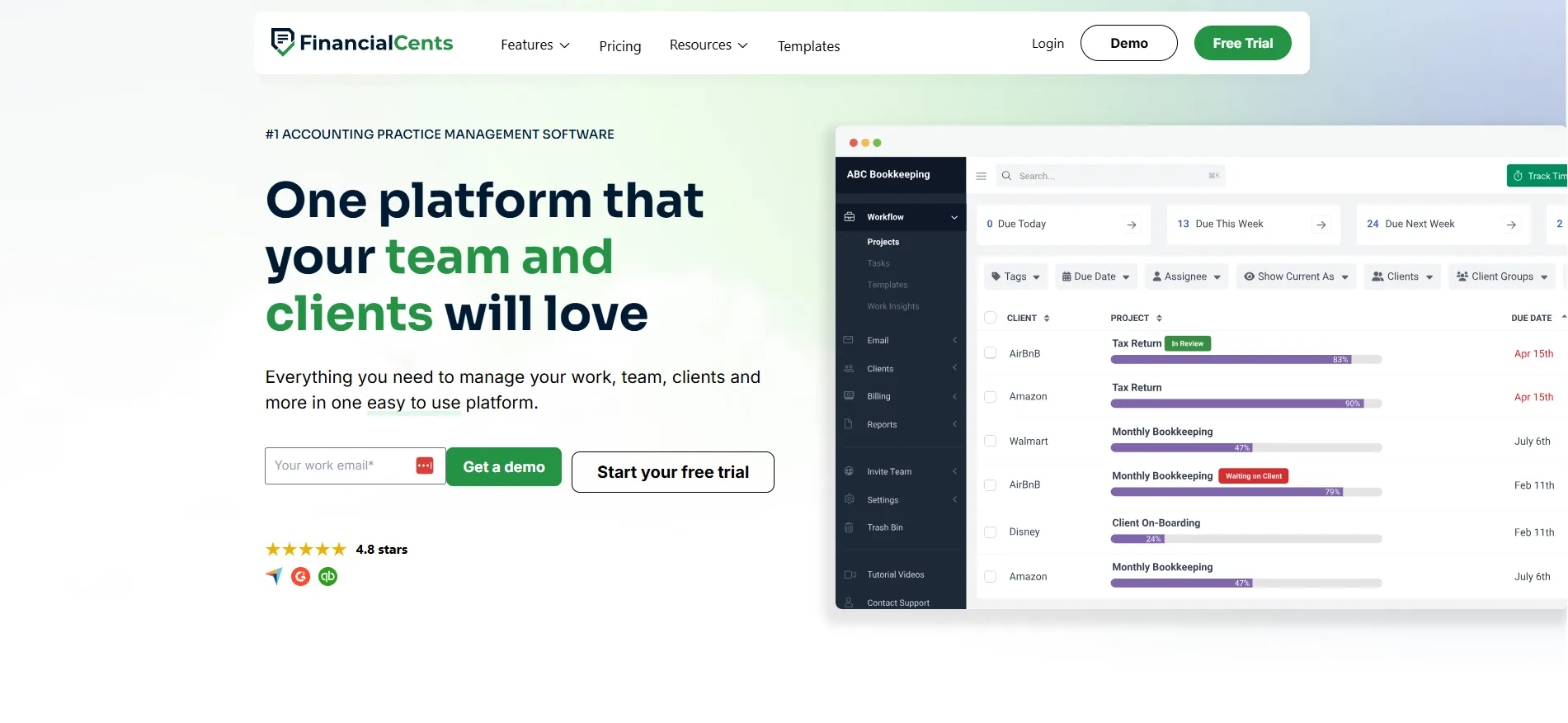This screenshot has width=1568, height=723.
Task: Open the Resources dropdown menu
Action: pos(709,45)
